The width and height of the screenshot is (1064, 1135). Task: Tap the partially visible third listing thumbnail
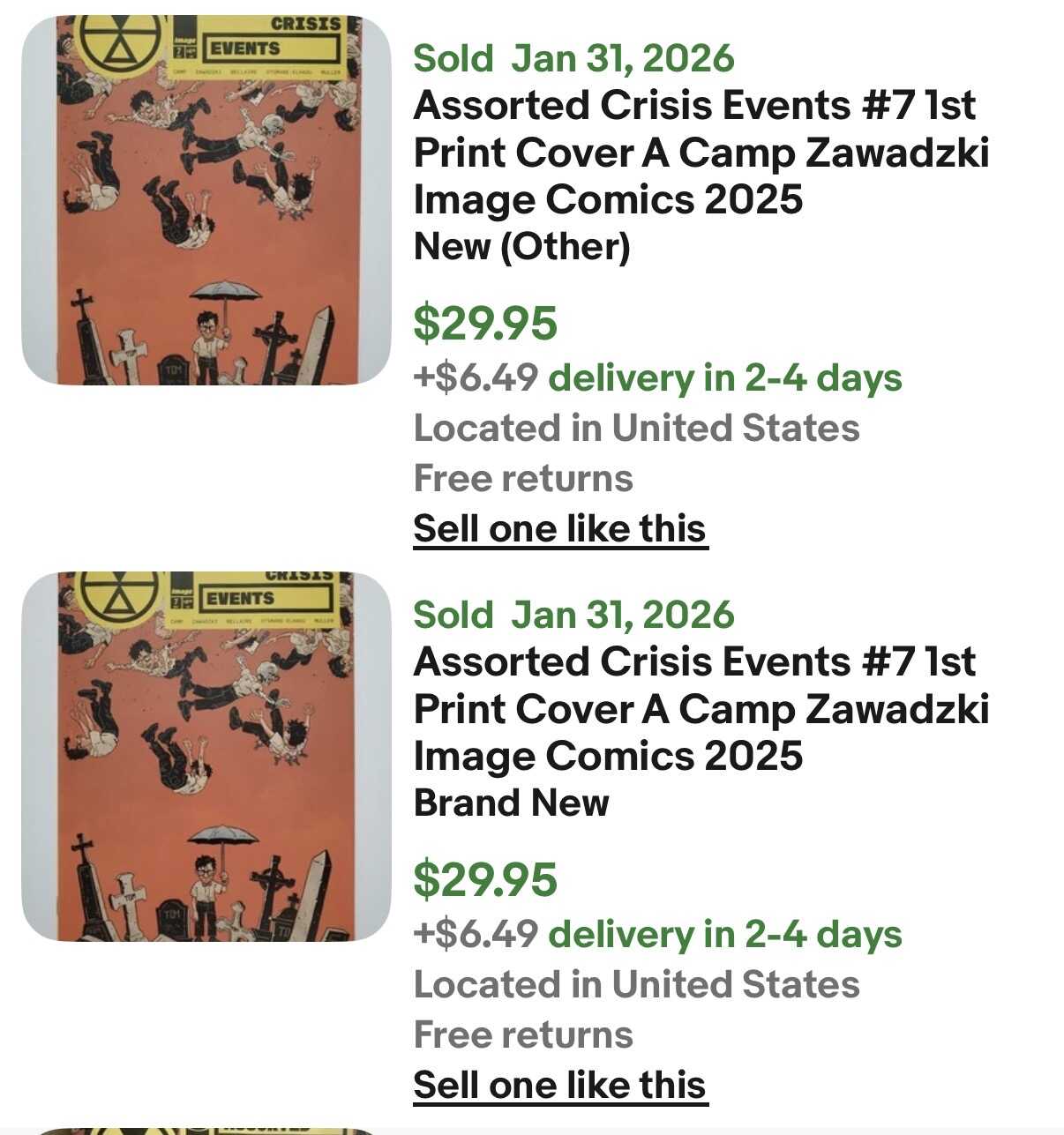tap(206, 1130)
